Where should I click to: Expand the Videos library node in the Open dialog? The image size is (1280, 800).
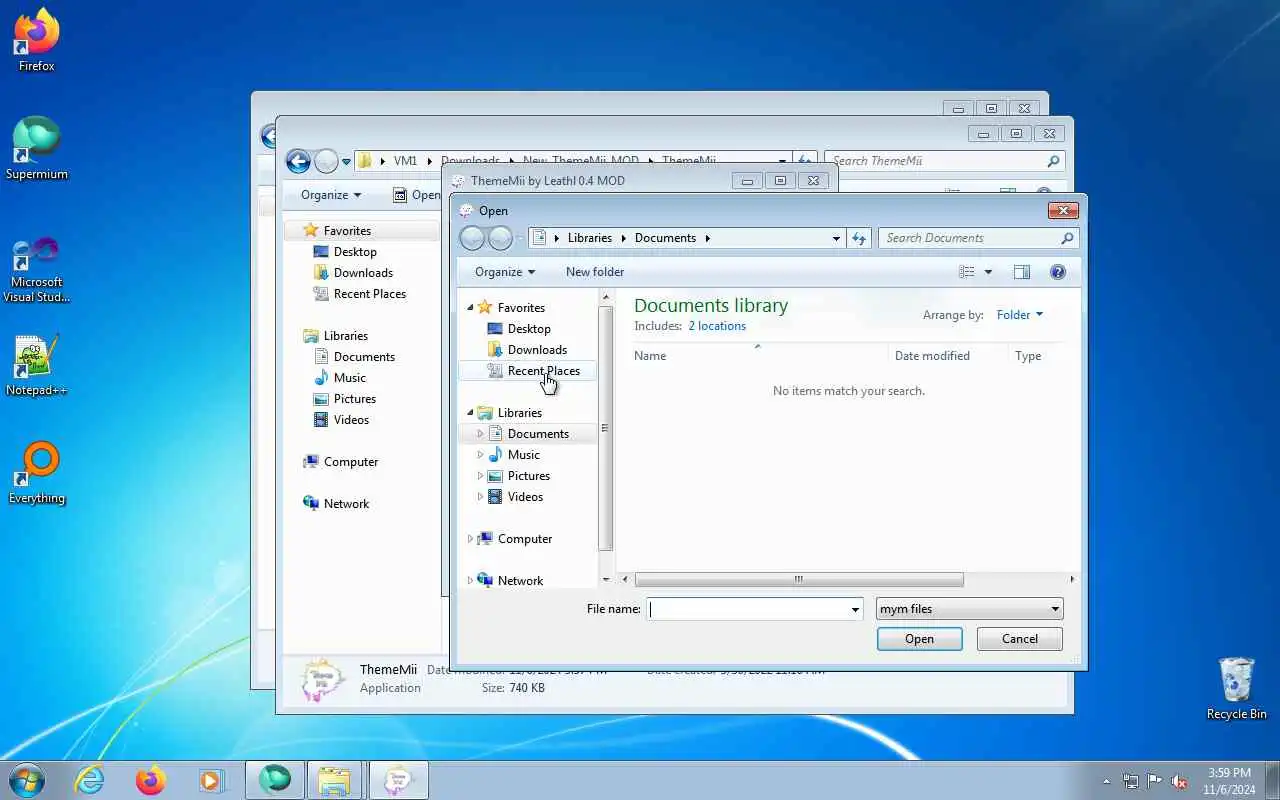pyautogui.click(x=481, y=497)
